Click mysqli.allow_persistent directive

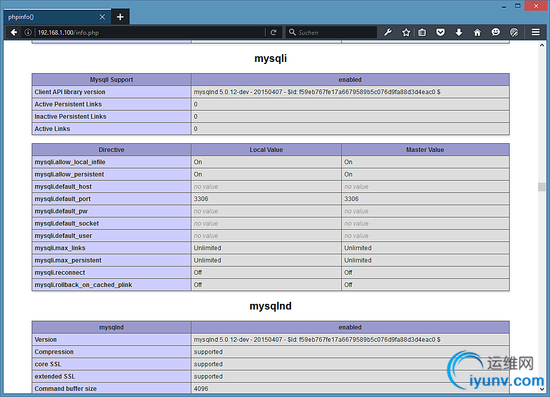coord(69,174)
